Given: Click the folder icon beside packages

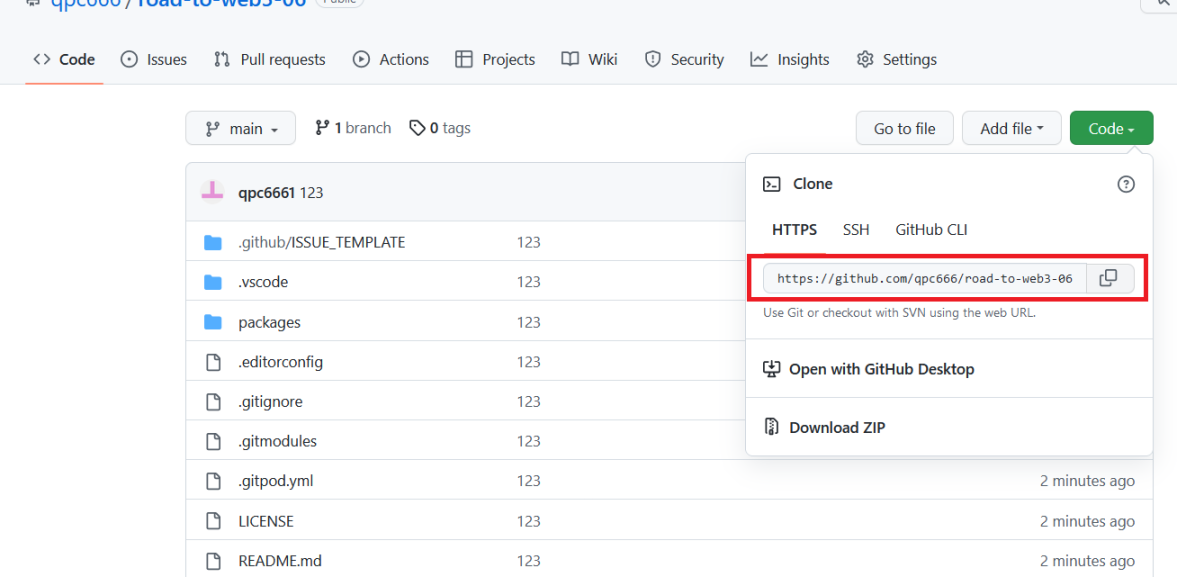Looking at the screenshot, I should pos(213,322).
